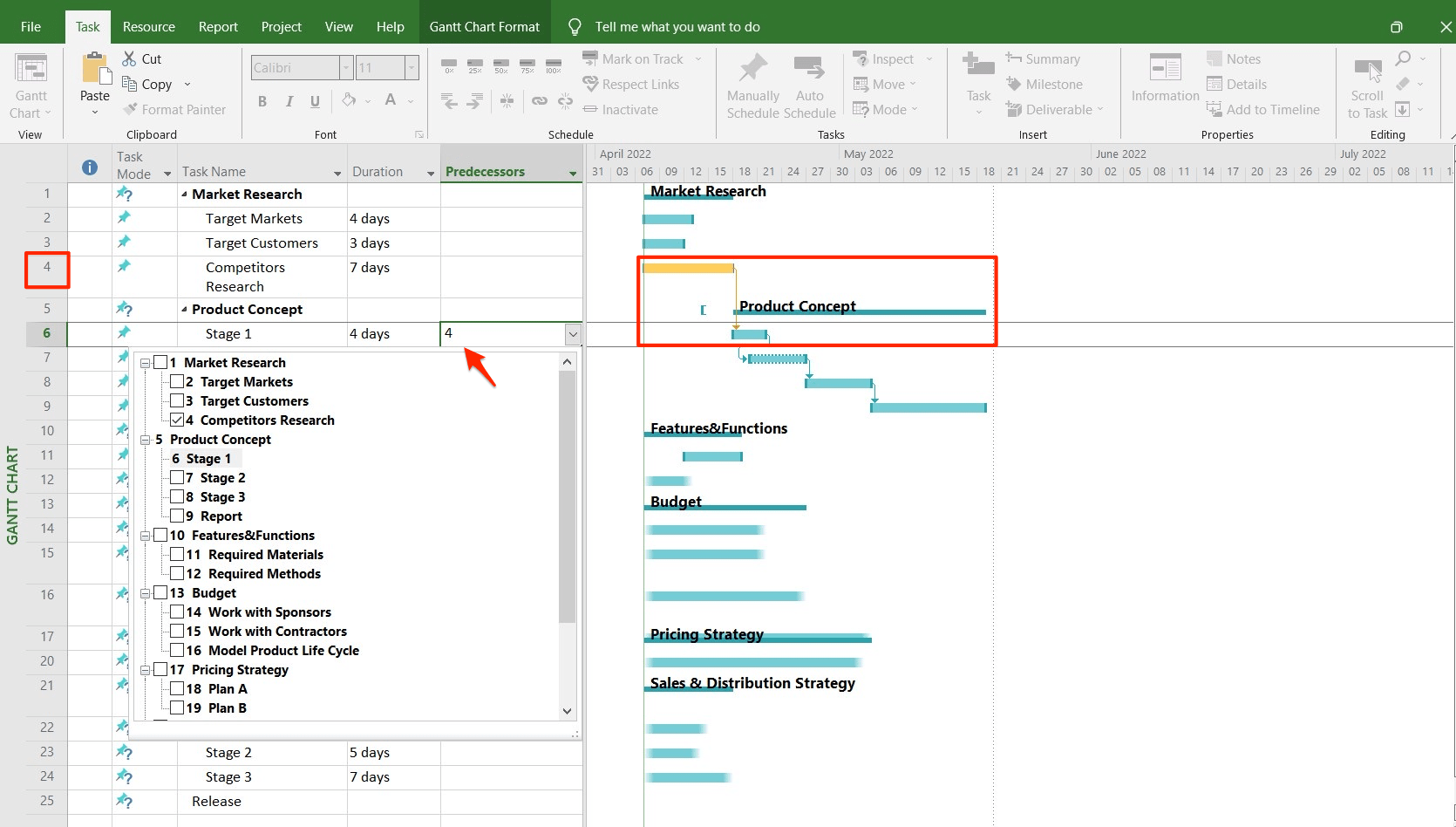Check the Target Markets predecessor checkbox
Screen dimensions: 1456x827
pyautogui.click(x=178, y=381)
